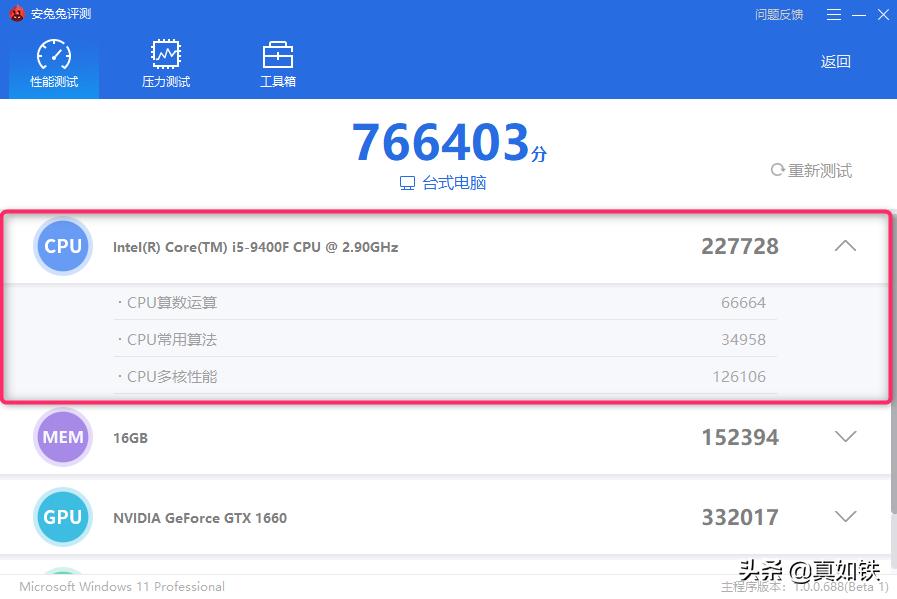Expand the 16GB memory score details
Screen dimensions: 897x599
(x=845, y=437)
